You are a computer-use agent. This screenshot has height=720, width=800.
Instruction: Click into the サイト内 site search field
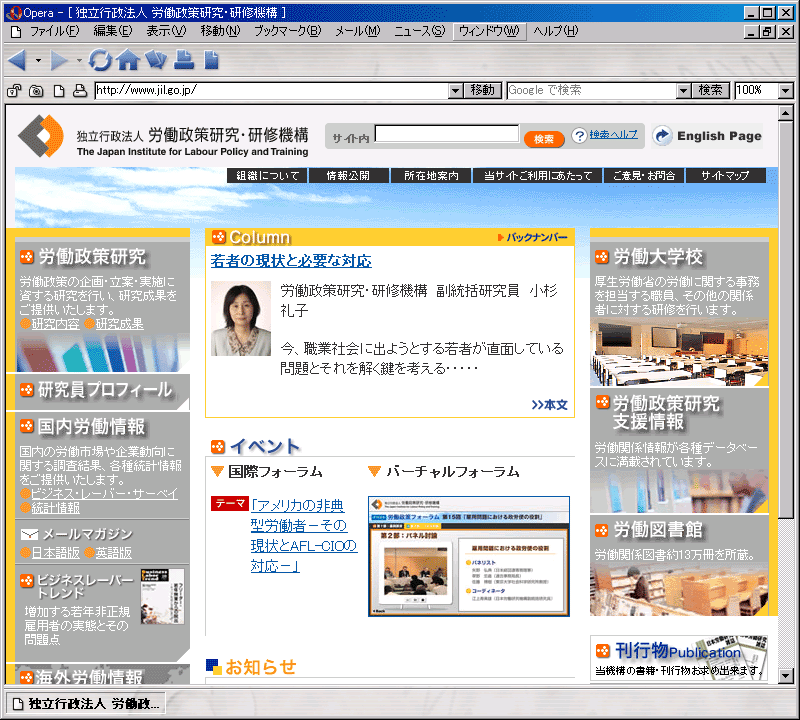(x=447, y=134)
